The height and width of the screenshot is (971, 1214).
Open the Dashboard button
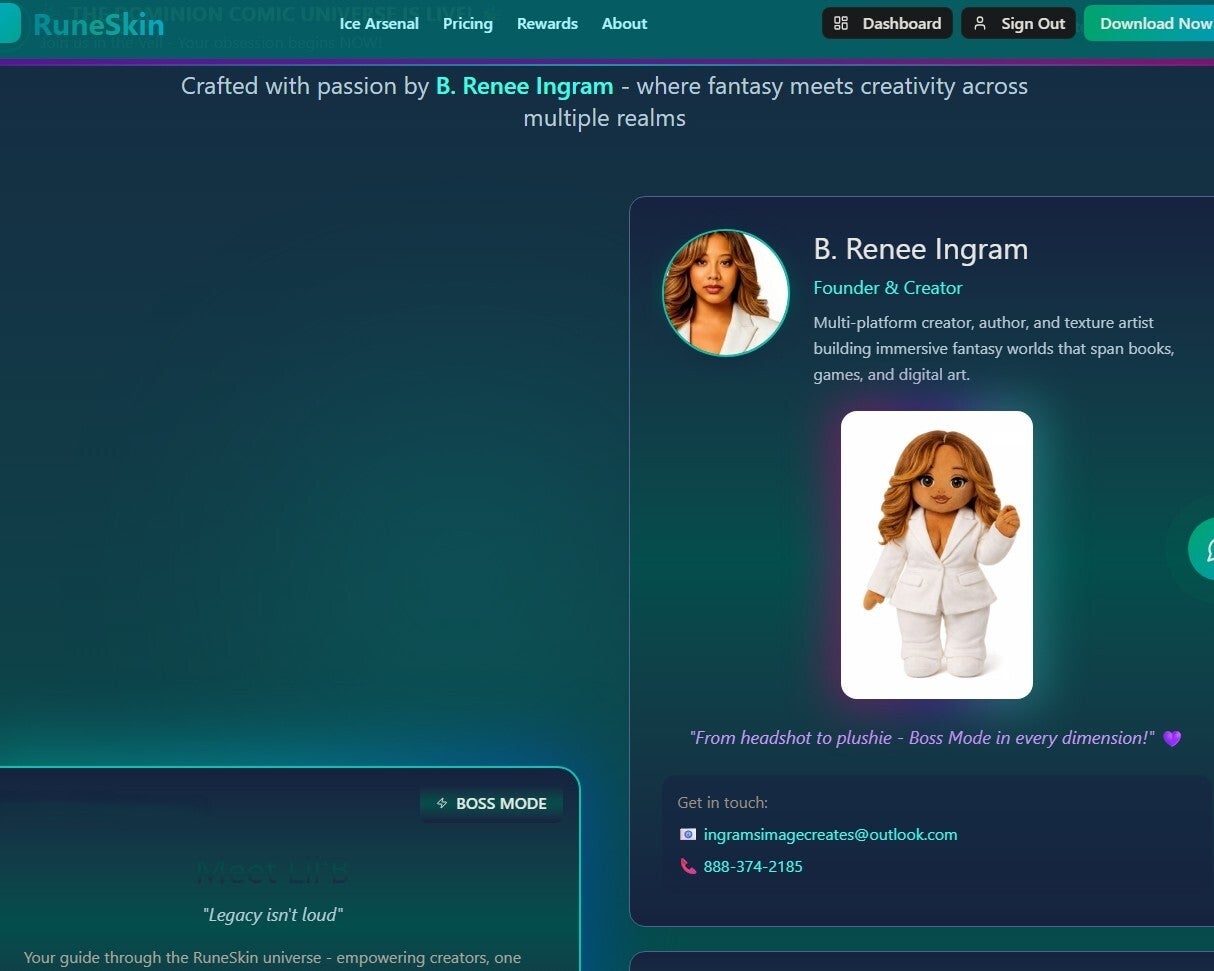[887, 24]
